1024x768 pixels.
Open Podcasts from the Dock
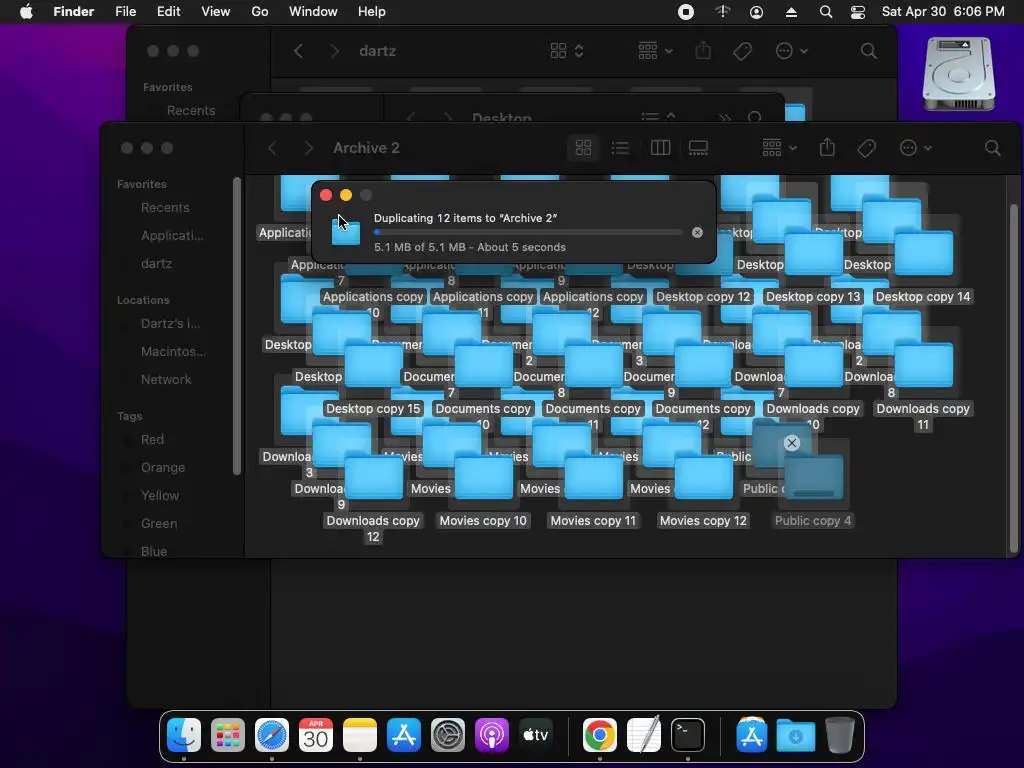point(491,735)
